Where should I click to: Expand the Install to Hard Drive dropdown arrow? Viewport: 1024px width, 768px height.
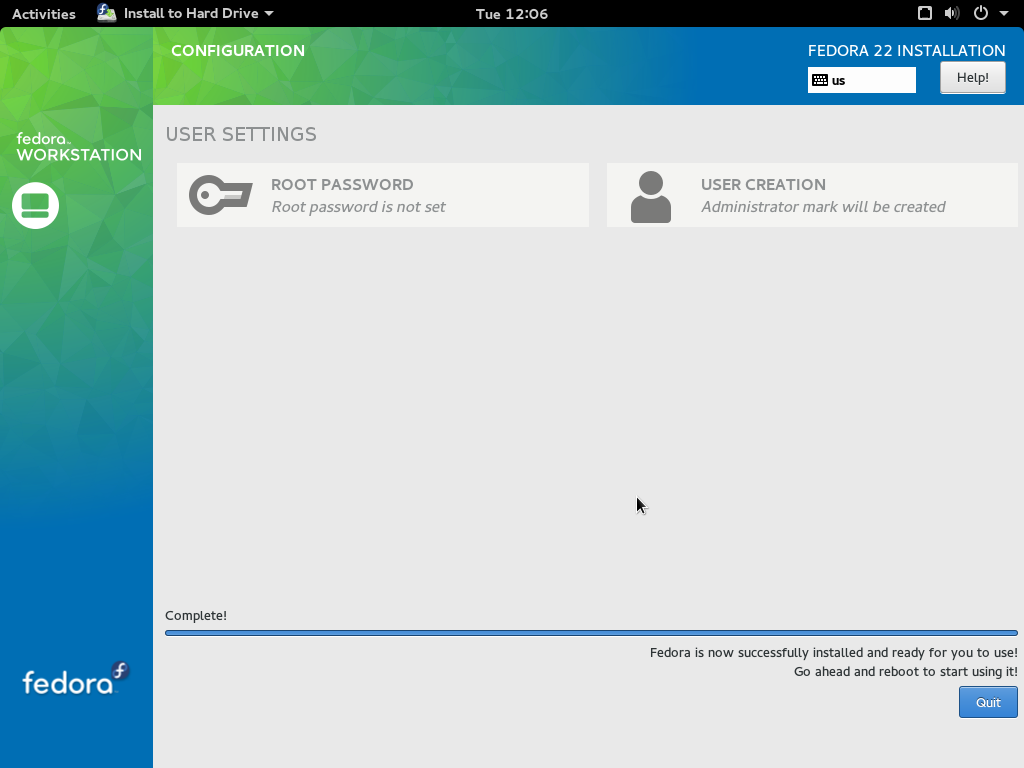269,14
